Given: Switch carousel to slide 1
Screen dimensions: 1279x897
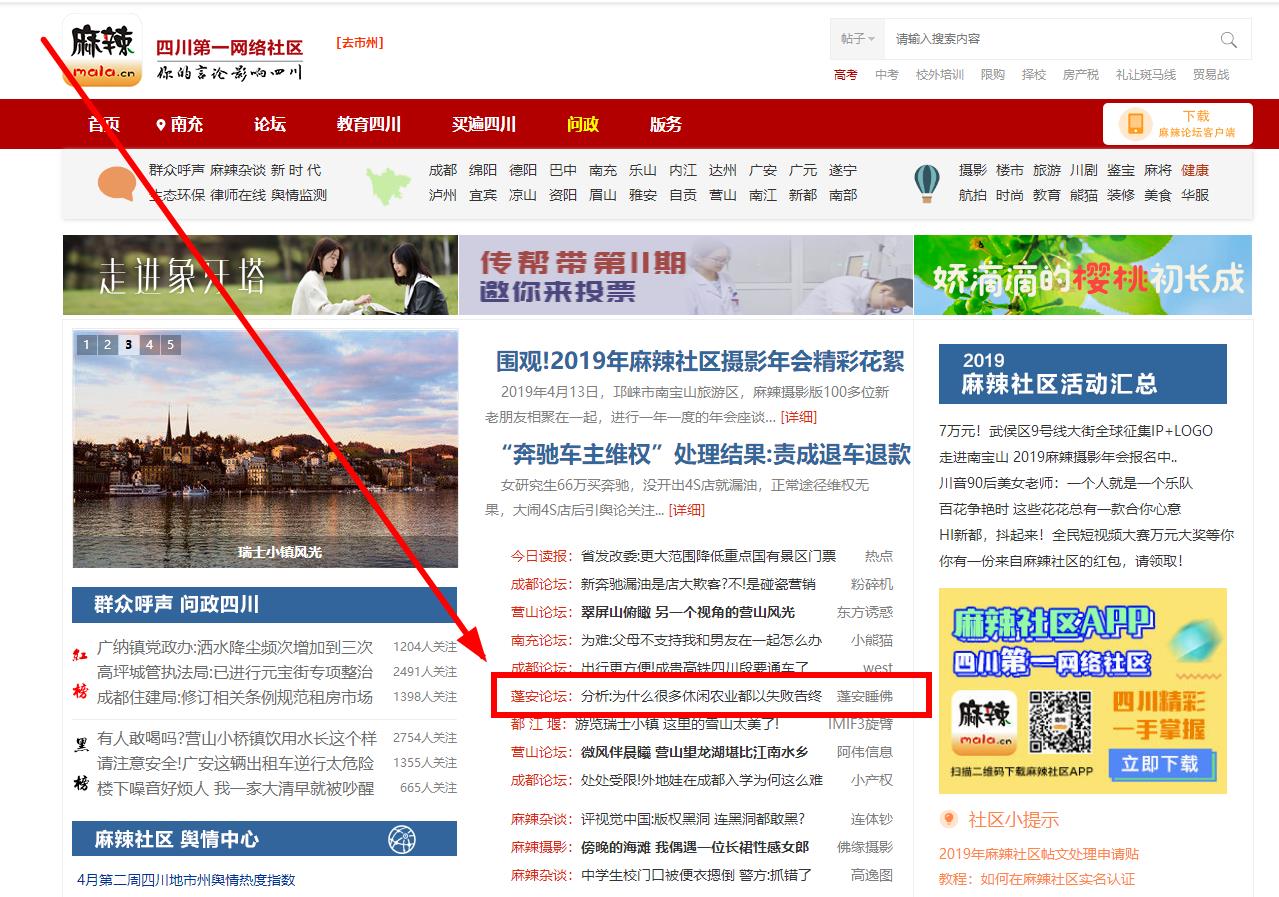Looking at the screenshot, I should pos(86,345).
